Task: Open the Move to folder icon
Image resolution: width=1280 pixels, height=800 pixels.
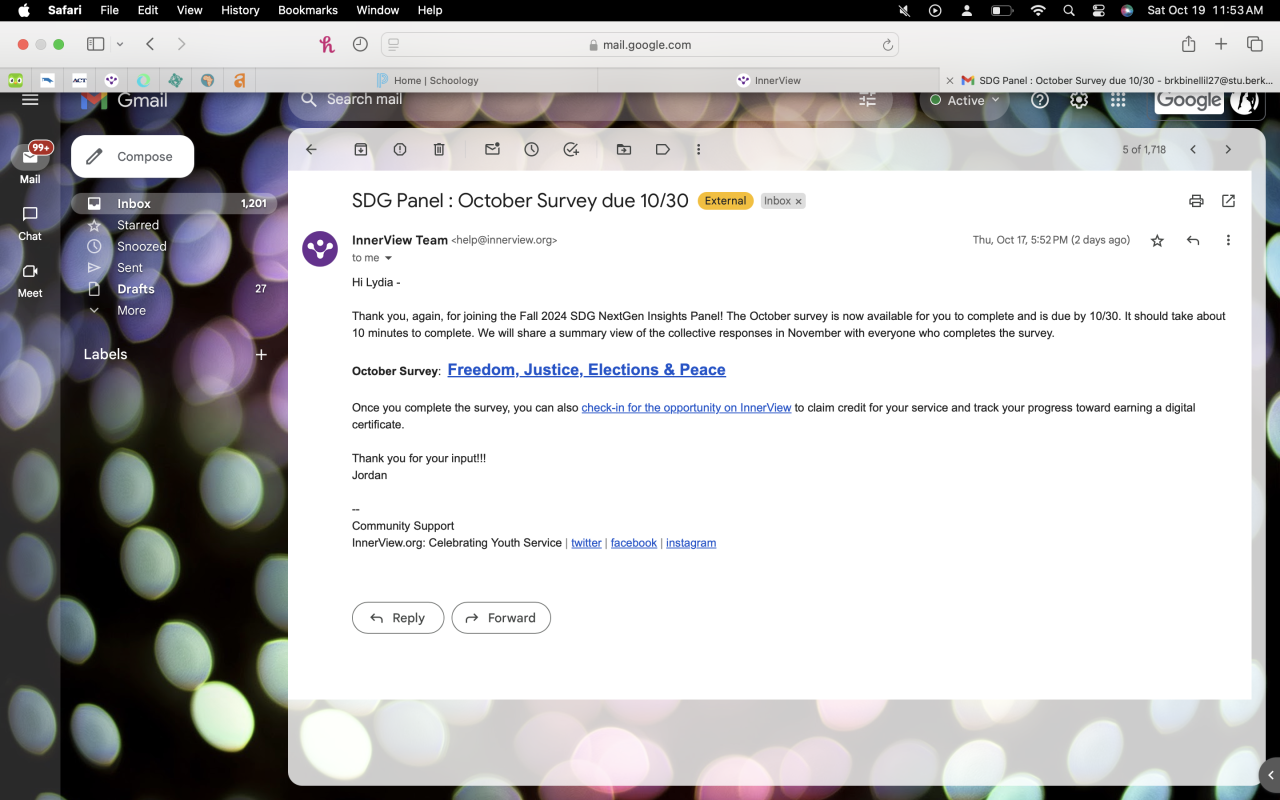Action: point(624,149)
